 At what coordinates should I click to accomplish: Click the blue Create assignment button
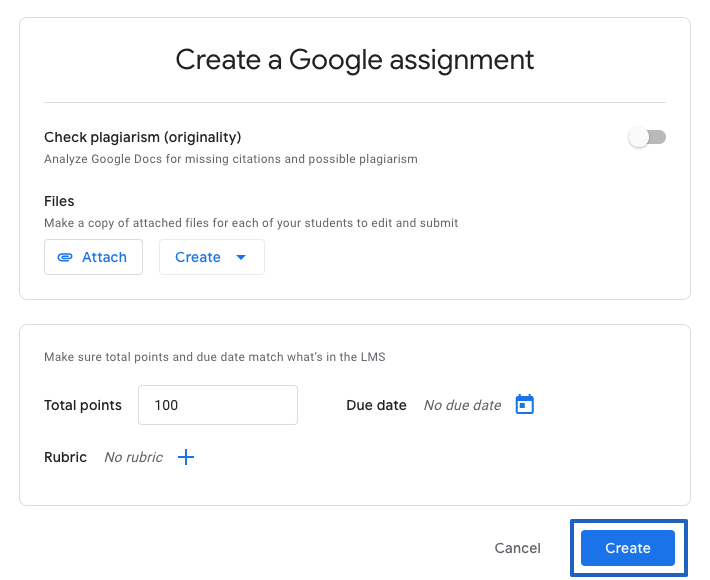(628, 548)
